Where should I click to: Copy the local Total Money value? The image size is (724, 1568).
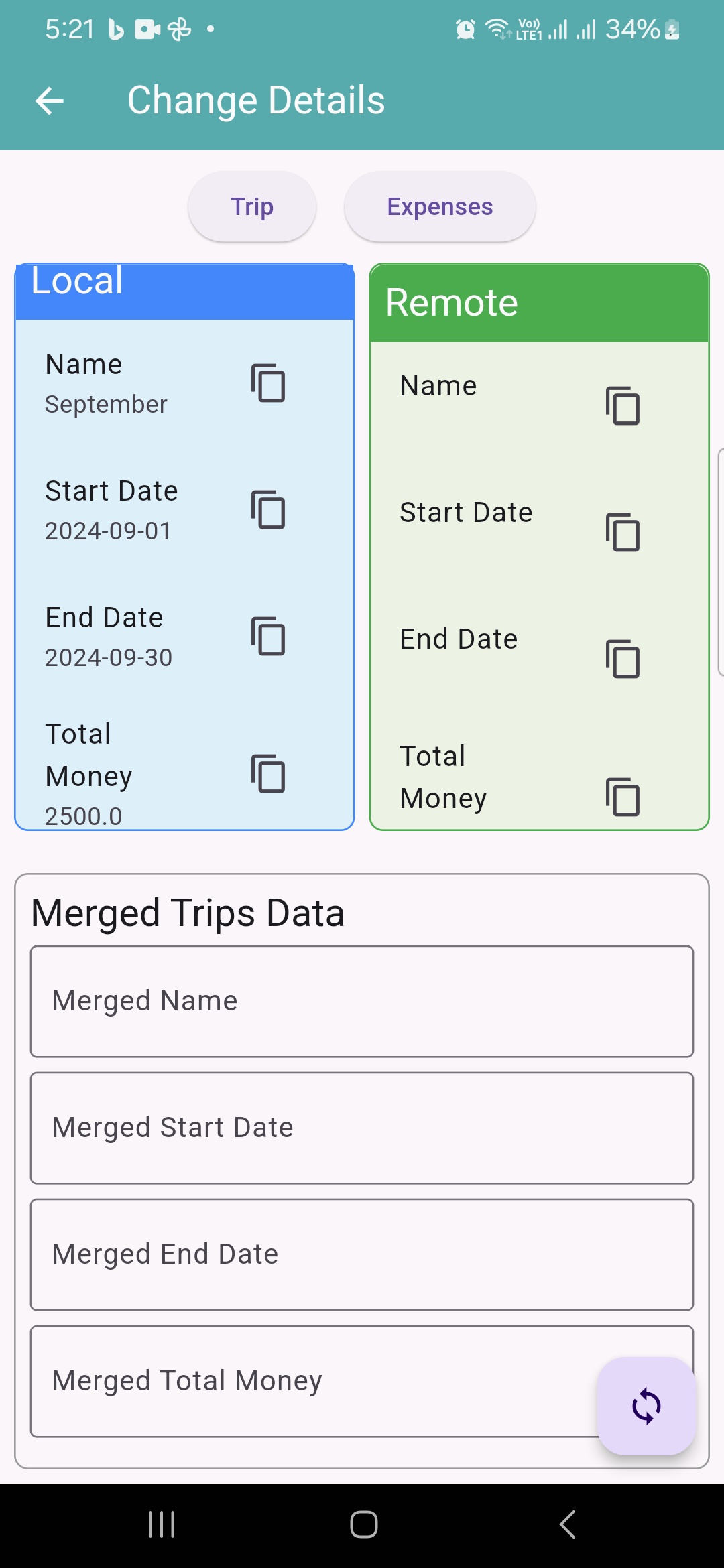pyautogui.click(x=268, y=774)
